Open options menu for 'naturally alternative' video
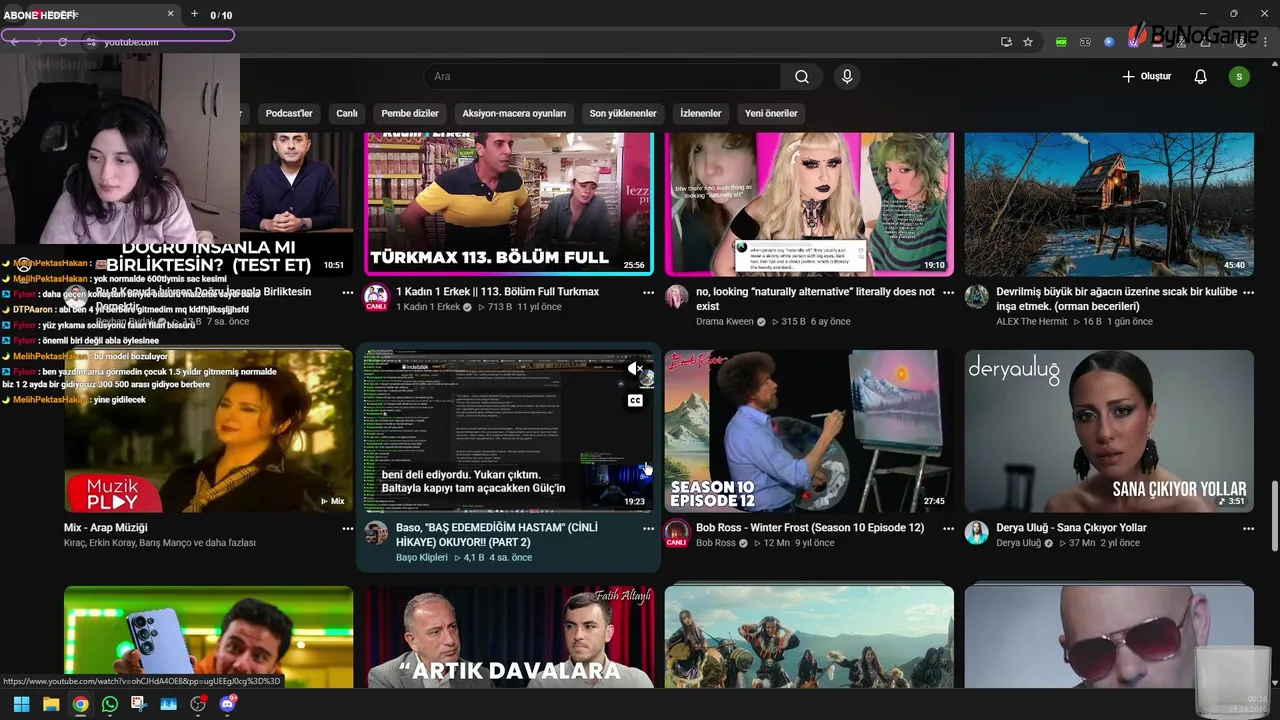 click(948, 293)
